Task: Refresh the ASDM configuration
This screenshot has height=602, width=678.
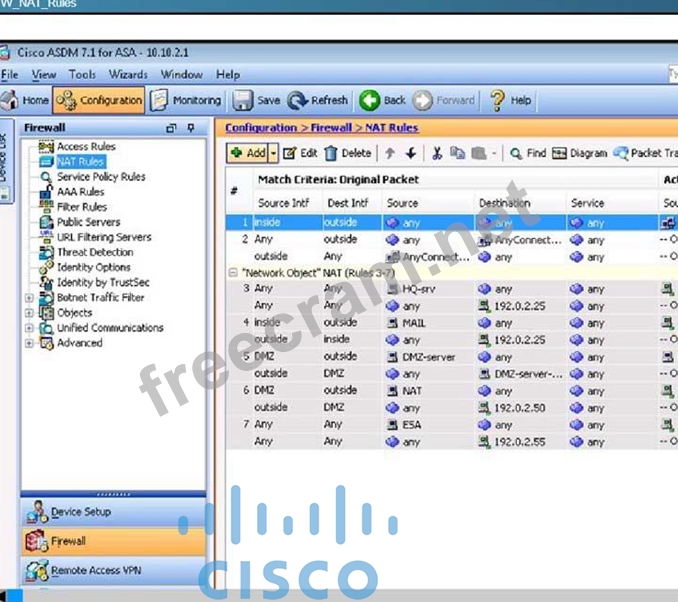Action: tap(317, 101)
